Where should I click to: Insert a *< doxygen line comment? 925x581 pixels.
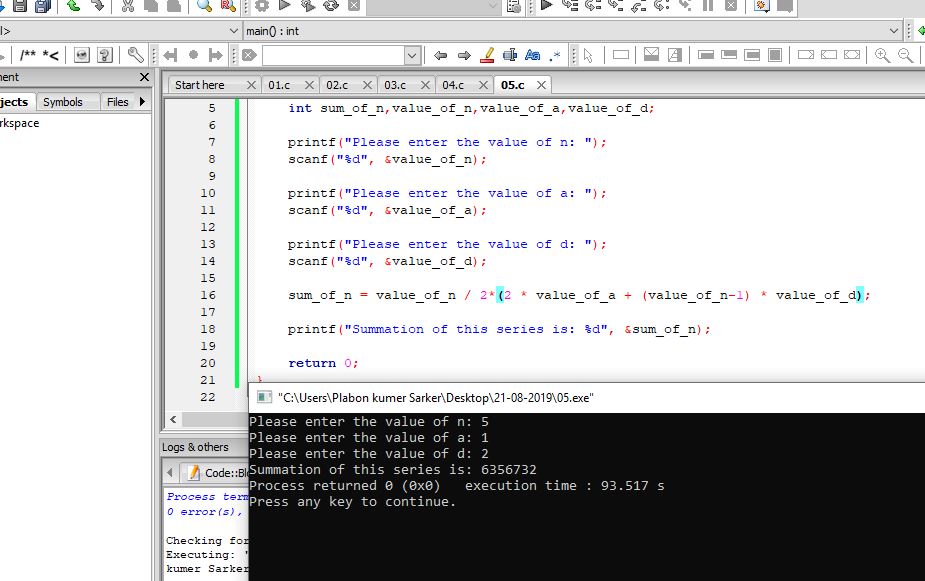[51, 55]
